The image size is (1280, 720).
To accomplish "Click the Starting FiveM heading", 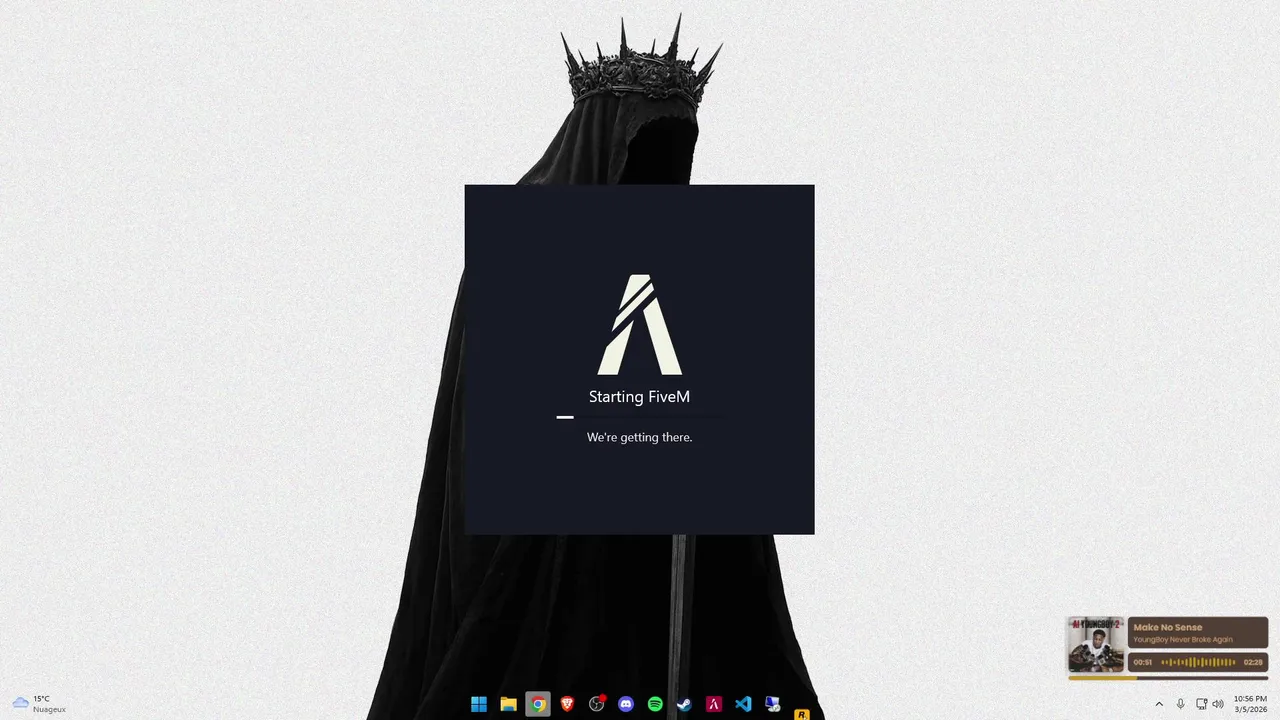I will 639,397.
